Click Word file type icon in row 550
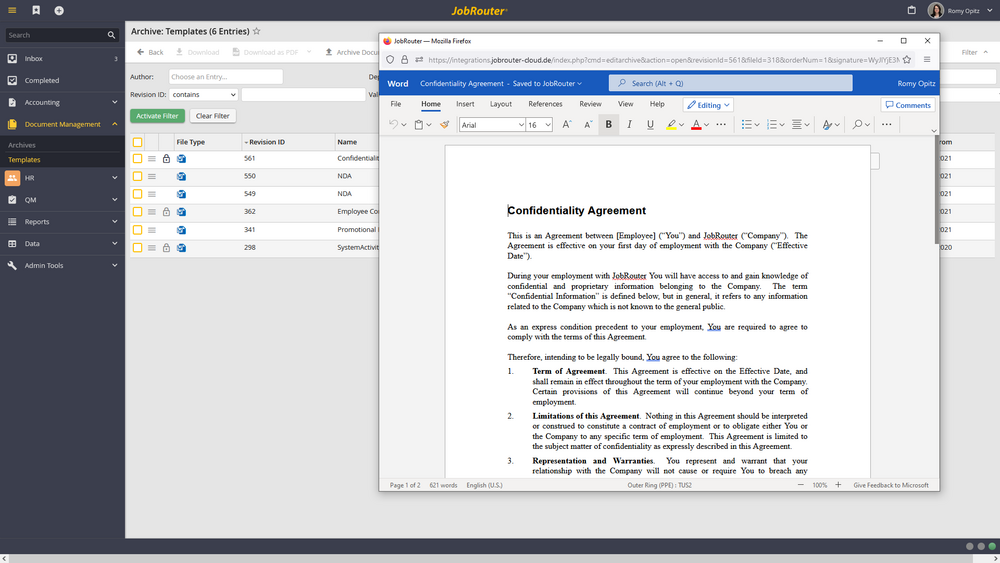The height and width of the screenshot is (563, 1000). pos(181,176)
